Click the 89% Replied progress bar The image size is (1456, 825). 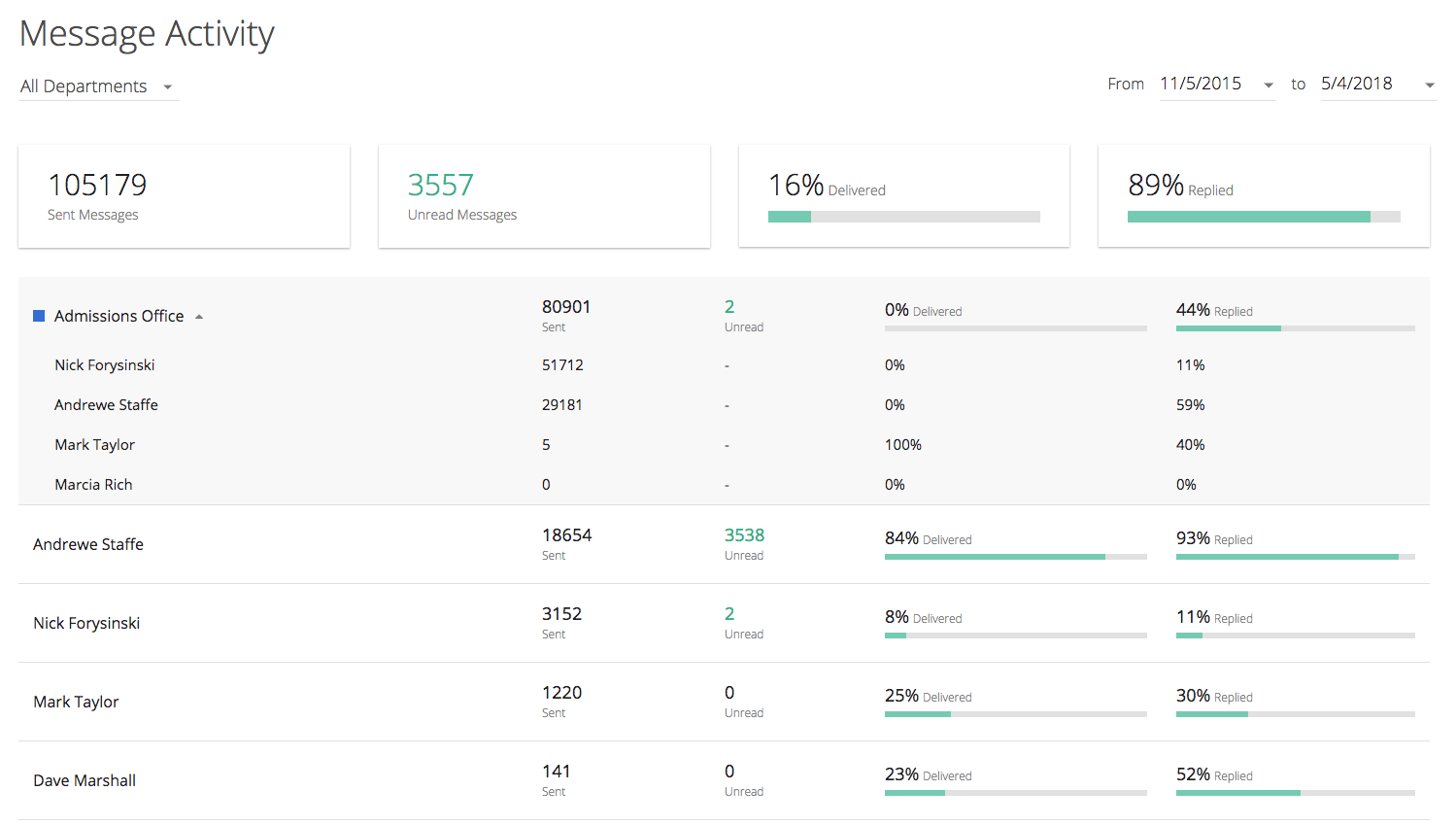1263,217
